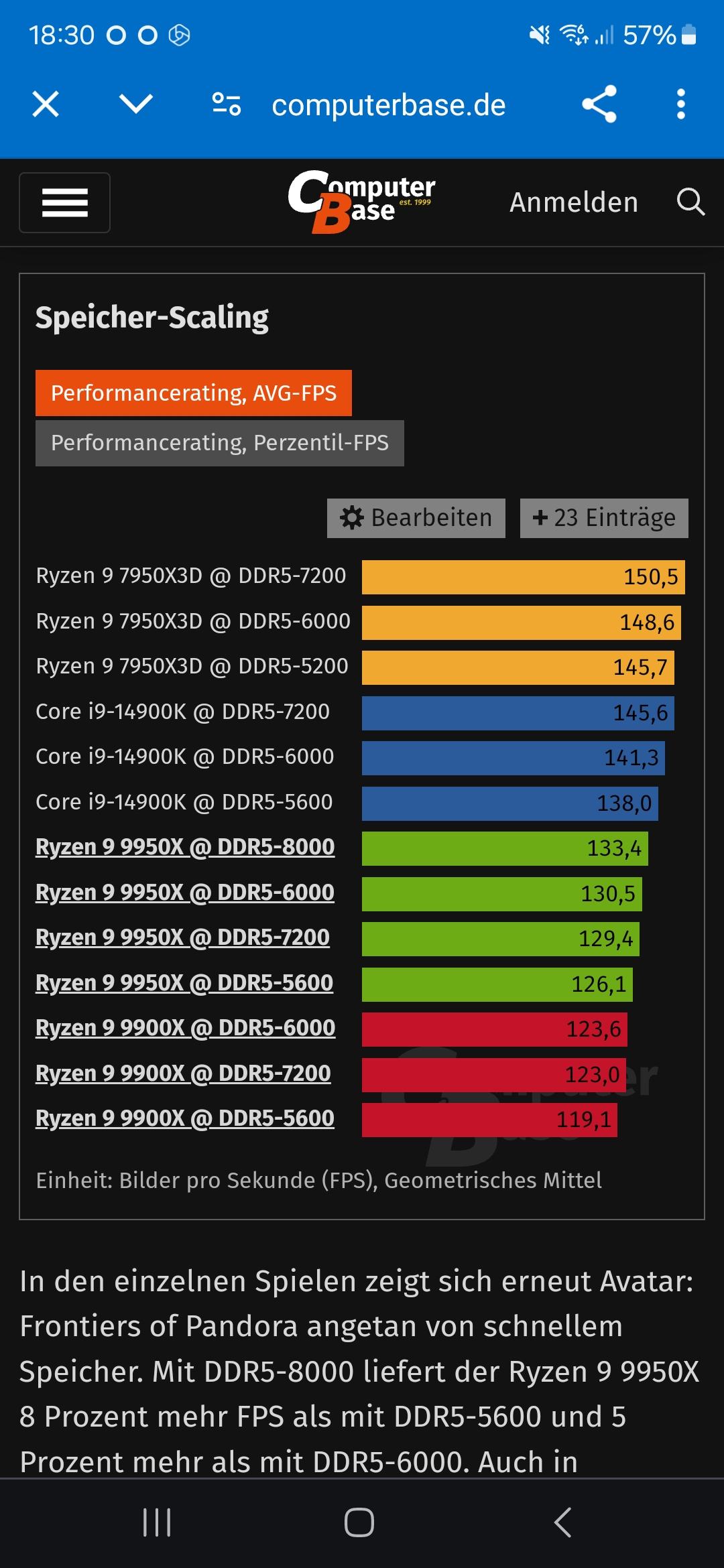This screenshot has width=724, height=1568.
Task: Expand the +23 Einträge list
Action: coord(604,518)
